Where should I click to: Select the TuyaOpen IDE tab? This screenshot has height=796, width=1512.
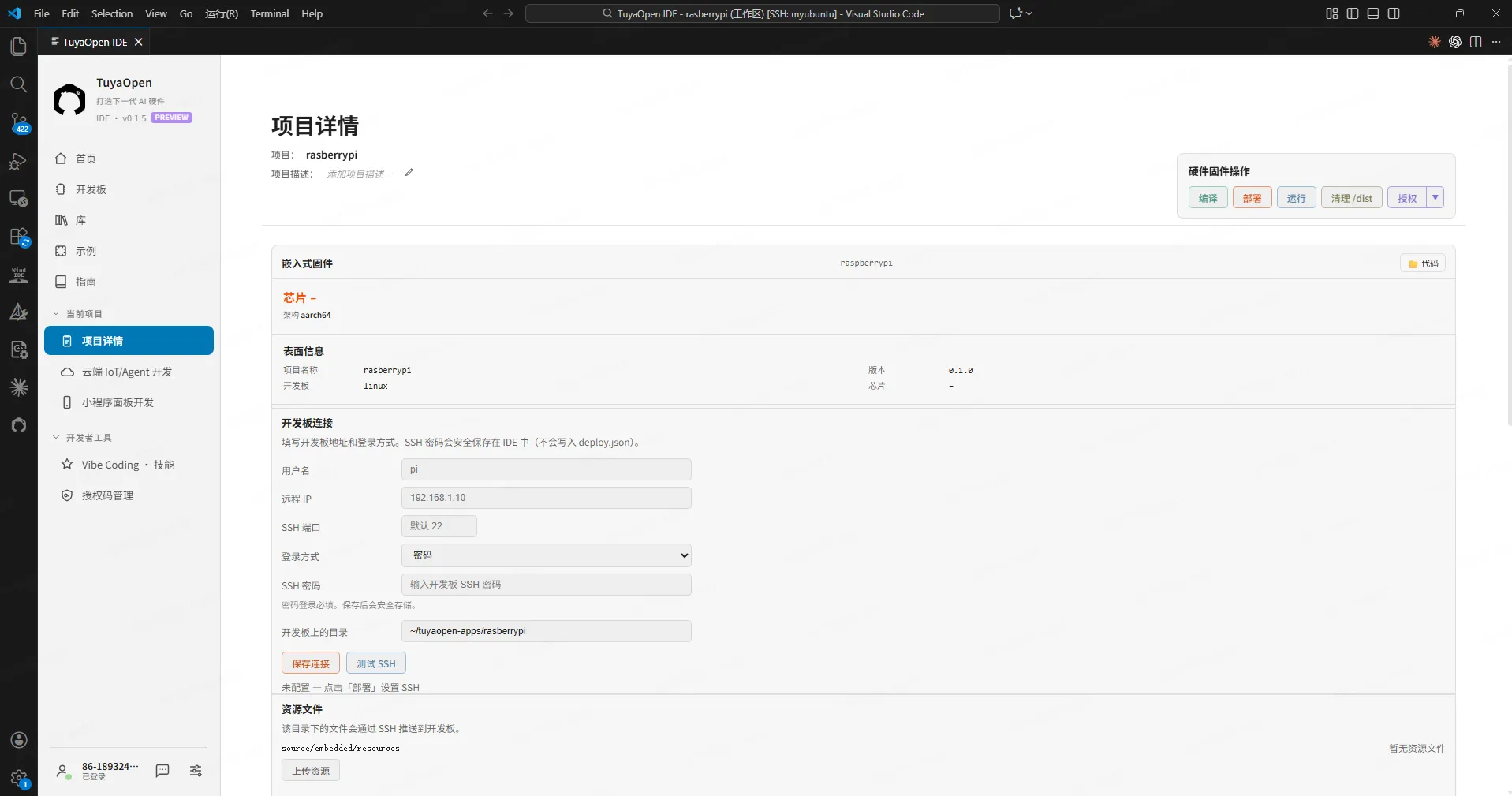(95, 42)
